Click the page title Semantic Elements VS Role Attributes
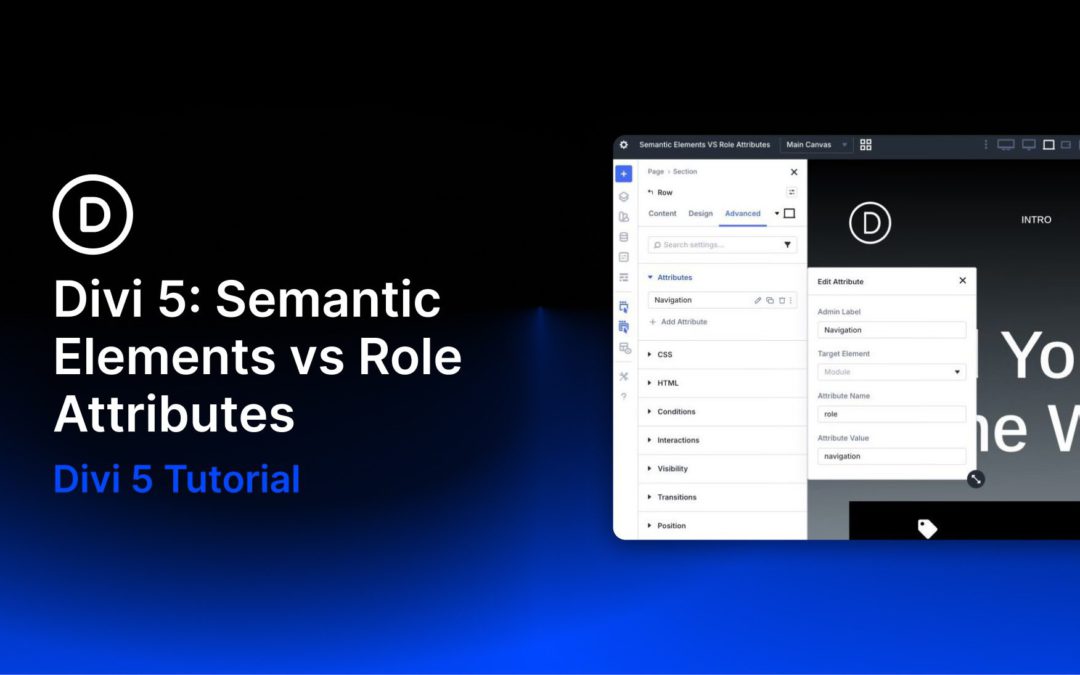 click(x=705, y=145)
